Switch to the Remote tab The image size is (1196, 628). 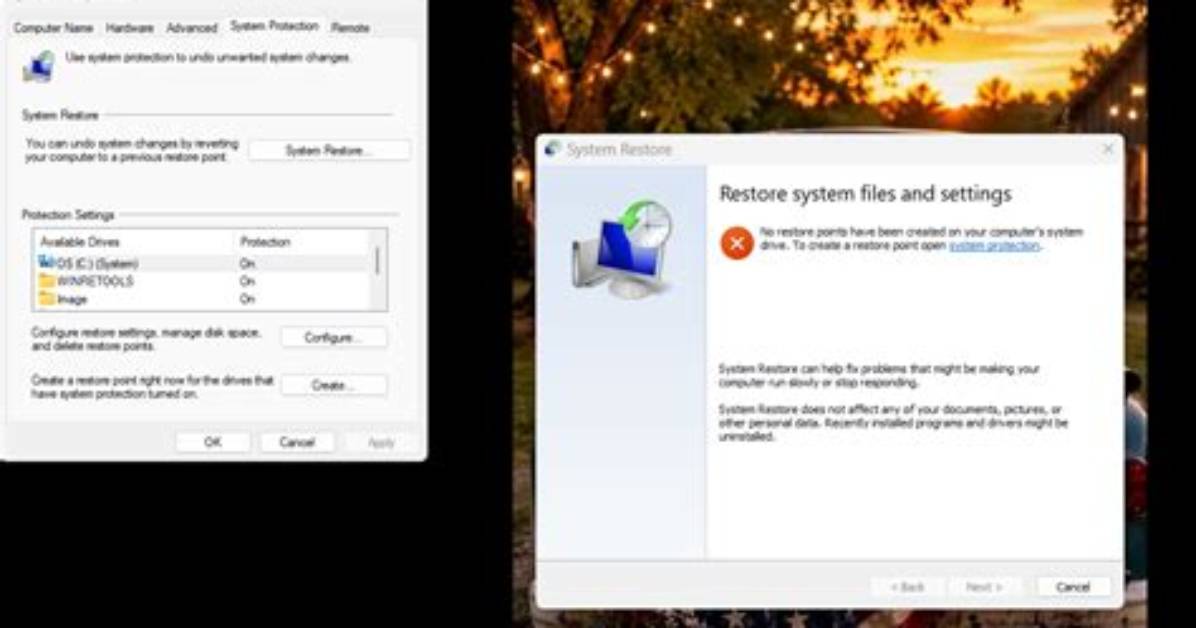click(x=350, y=27)
